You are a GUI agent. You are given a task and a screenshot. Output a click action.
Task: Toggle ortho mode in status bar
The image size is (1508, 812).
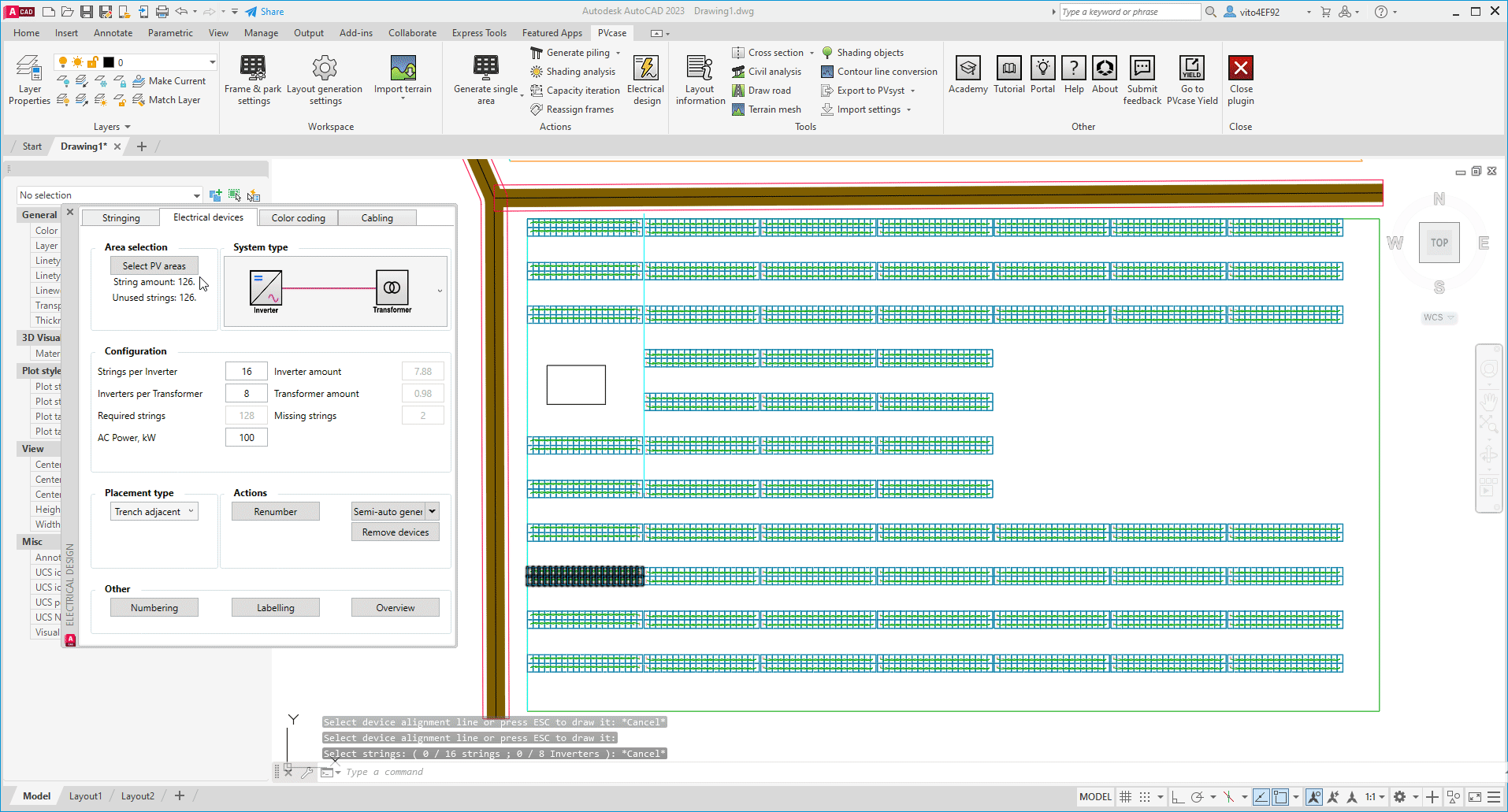click(1178, 797)
